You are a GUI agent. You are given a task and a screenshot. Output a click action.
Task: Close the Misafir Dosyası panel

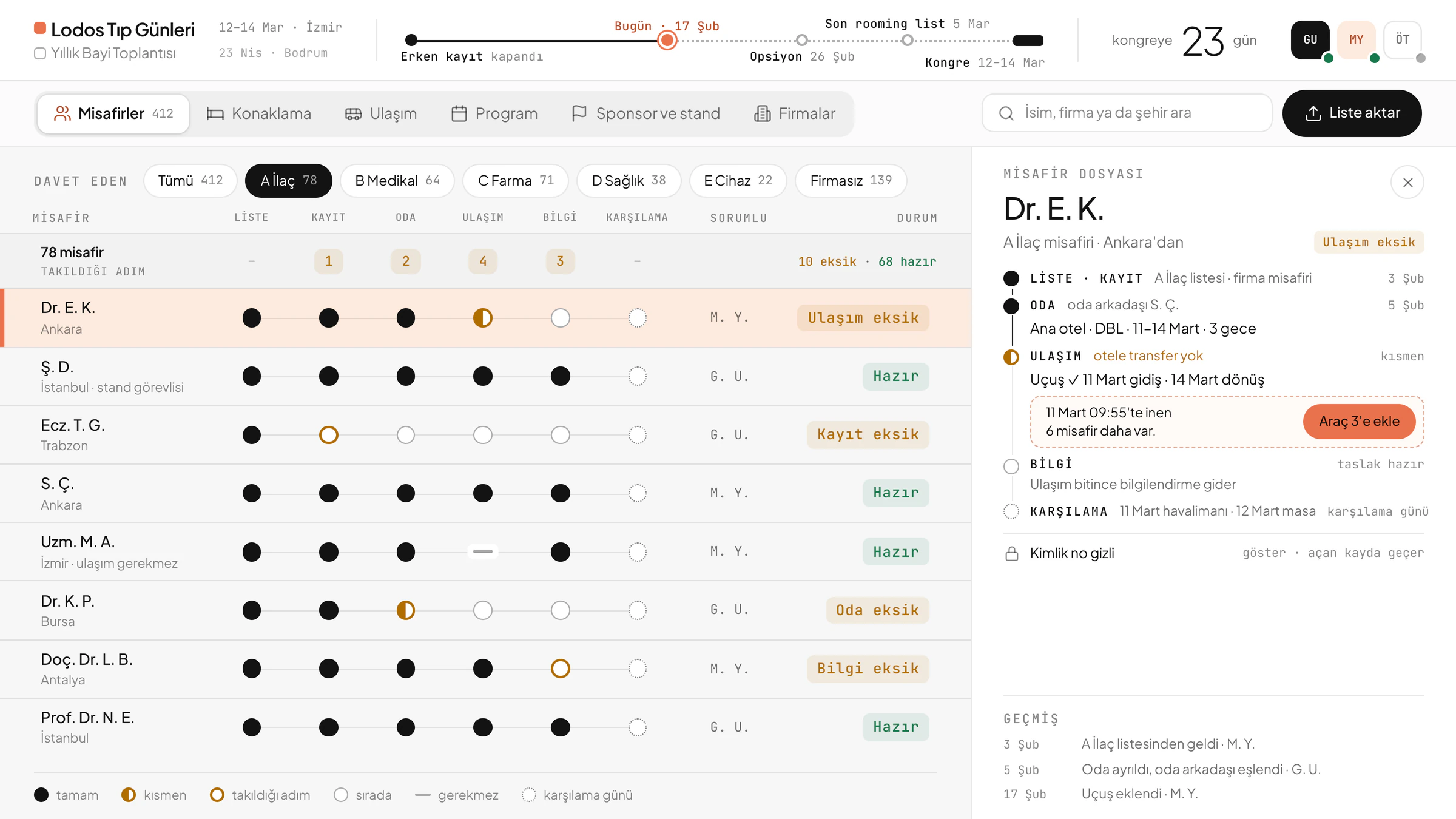[1407, 182]
